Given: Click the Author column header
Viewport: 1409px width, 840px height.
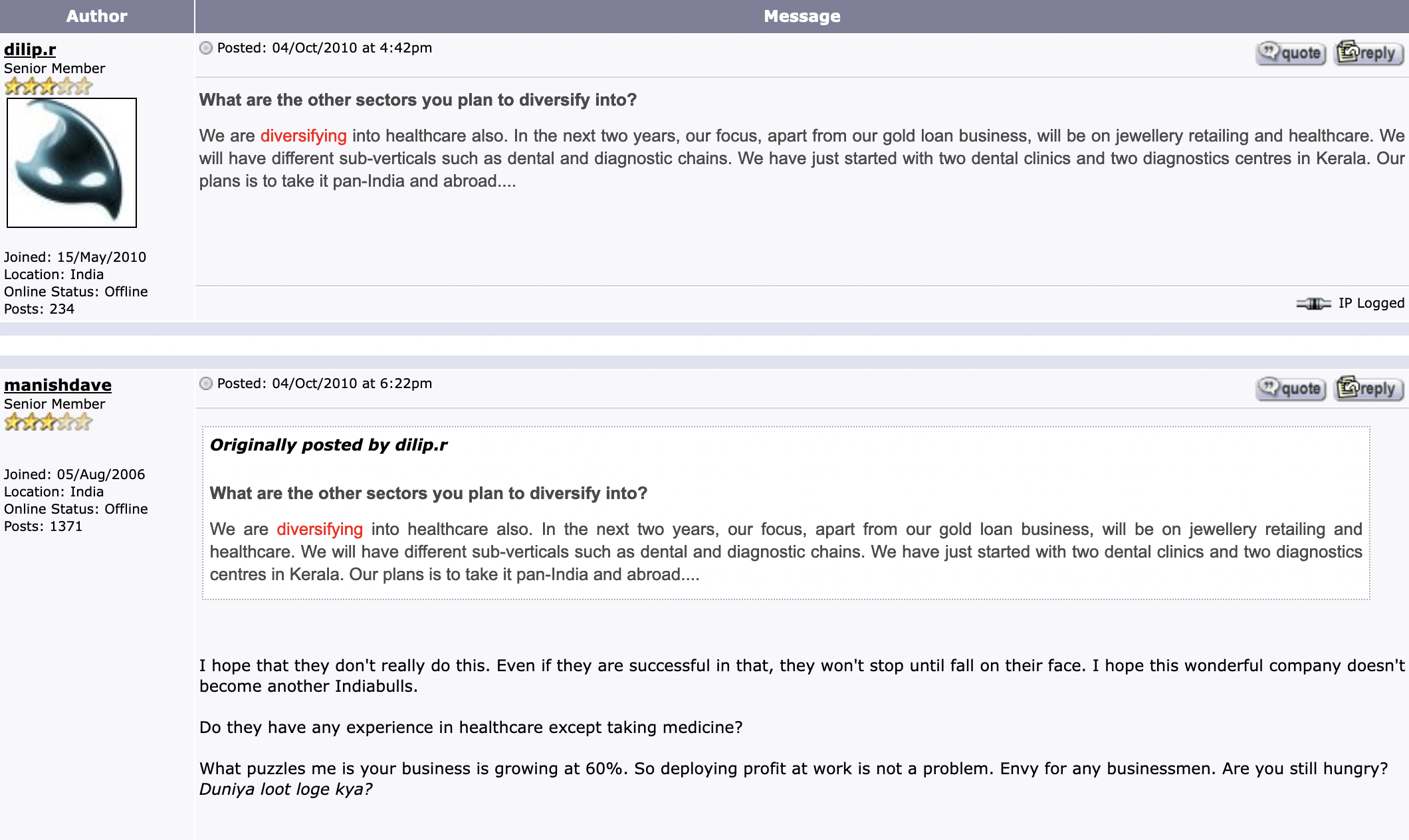Looking at the screenshot, I should click(97, 16).
